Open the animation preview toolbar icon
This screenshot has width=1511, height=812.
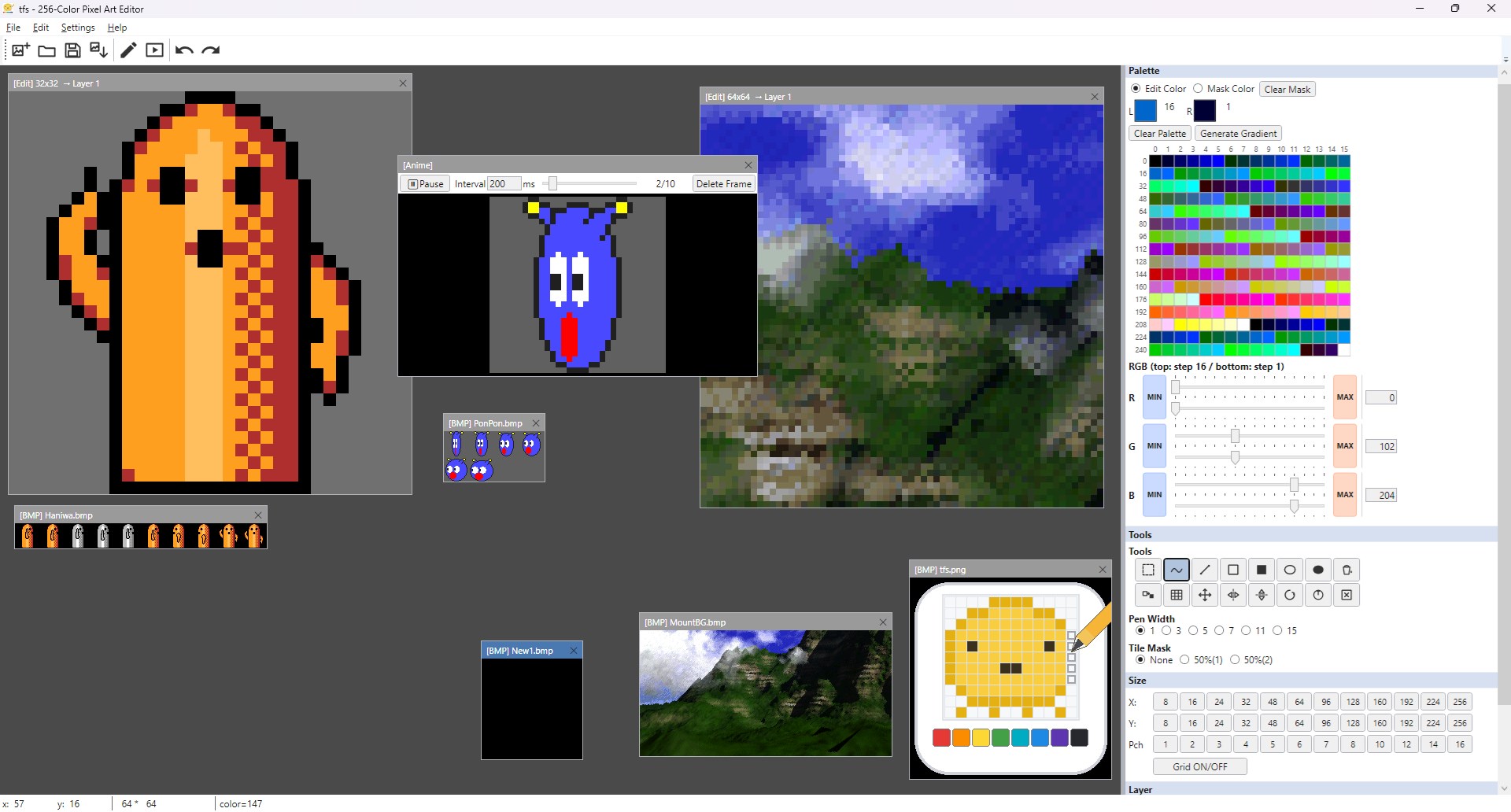pos(155,50)
